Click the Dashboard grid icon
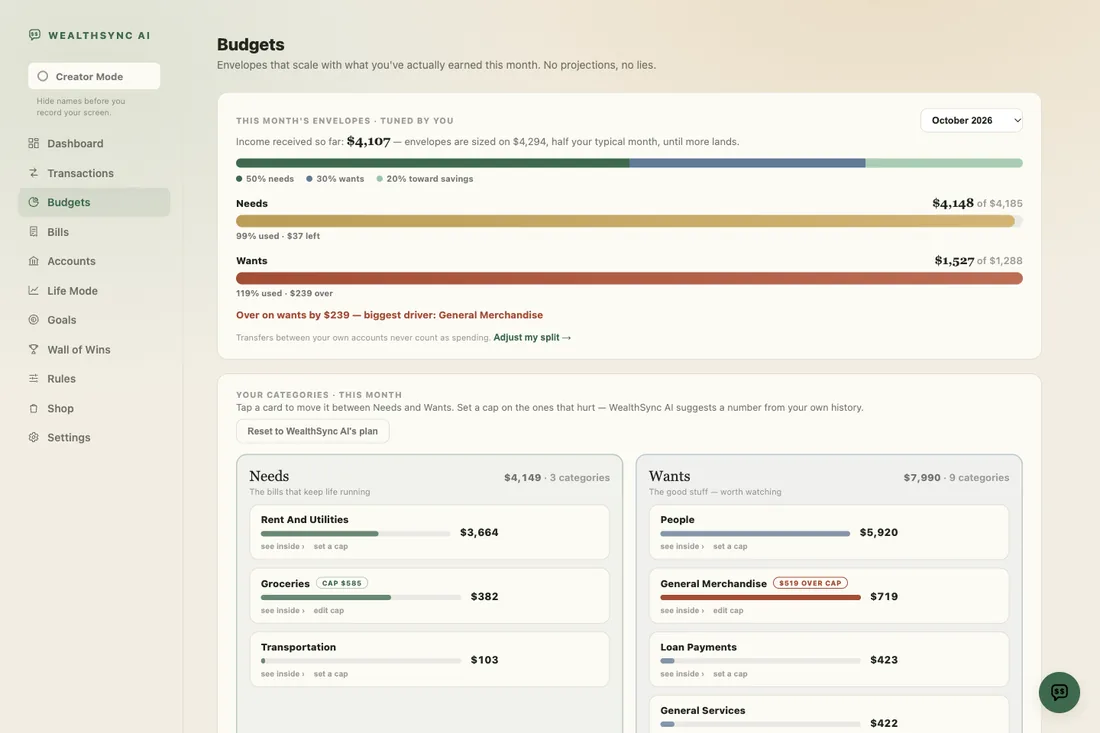Viewport: 1100px width, 733px height. [x=33, y=143]
